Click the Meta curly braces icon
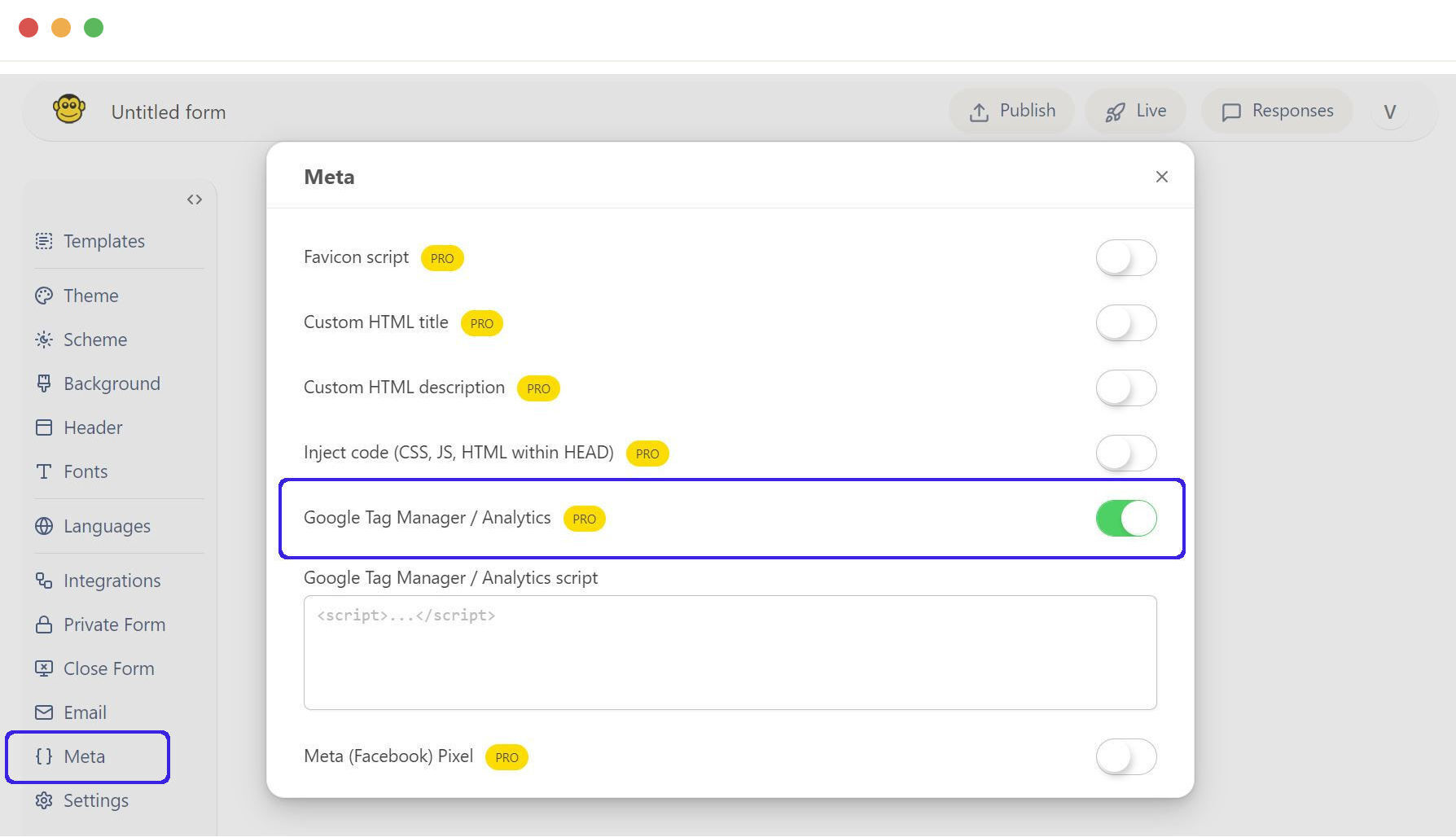The image size is (1456, 837). coord(44,756)
